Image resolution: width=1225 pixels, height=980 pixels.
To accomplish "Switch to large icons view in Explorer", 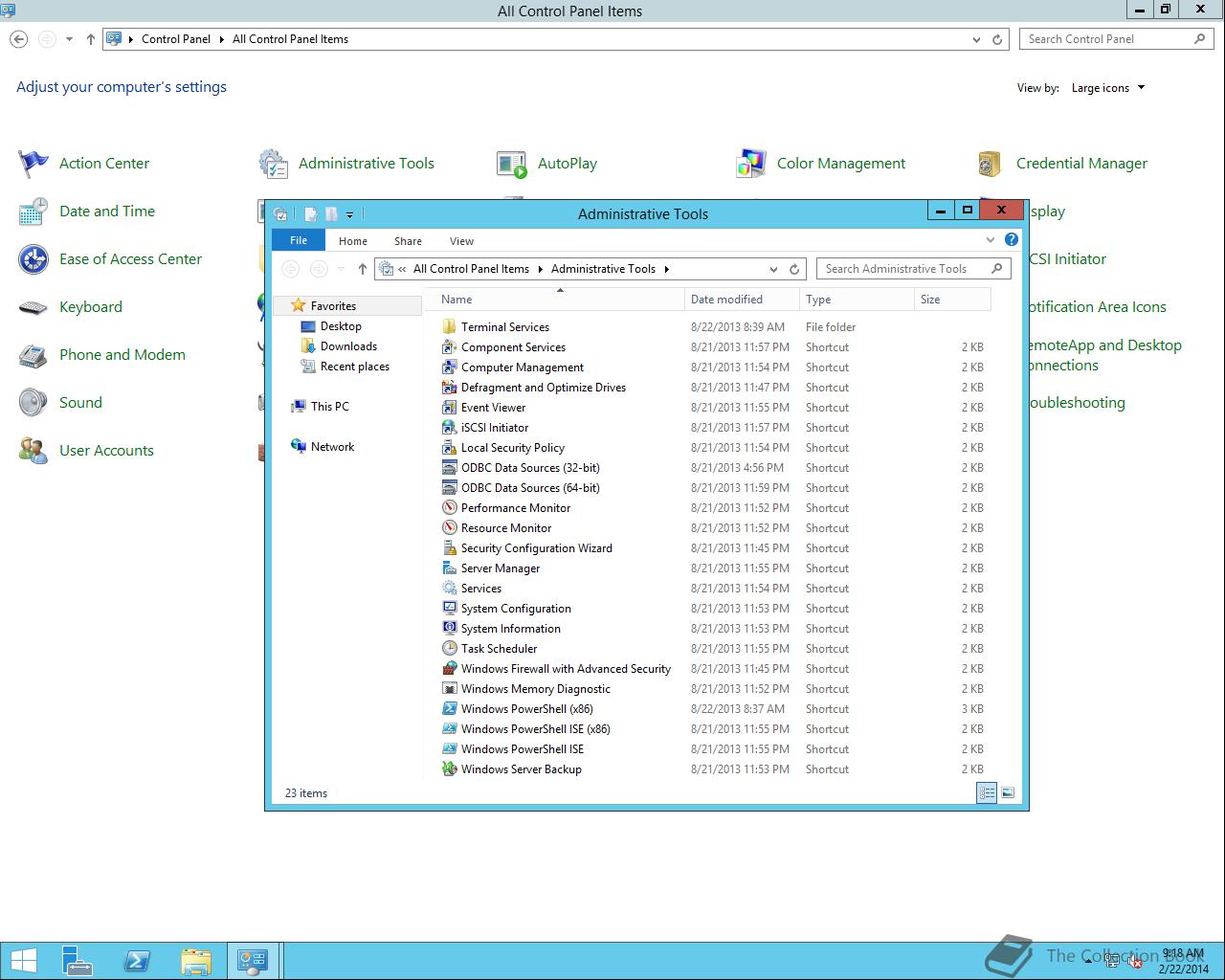I will tap(1007, 792).
